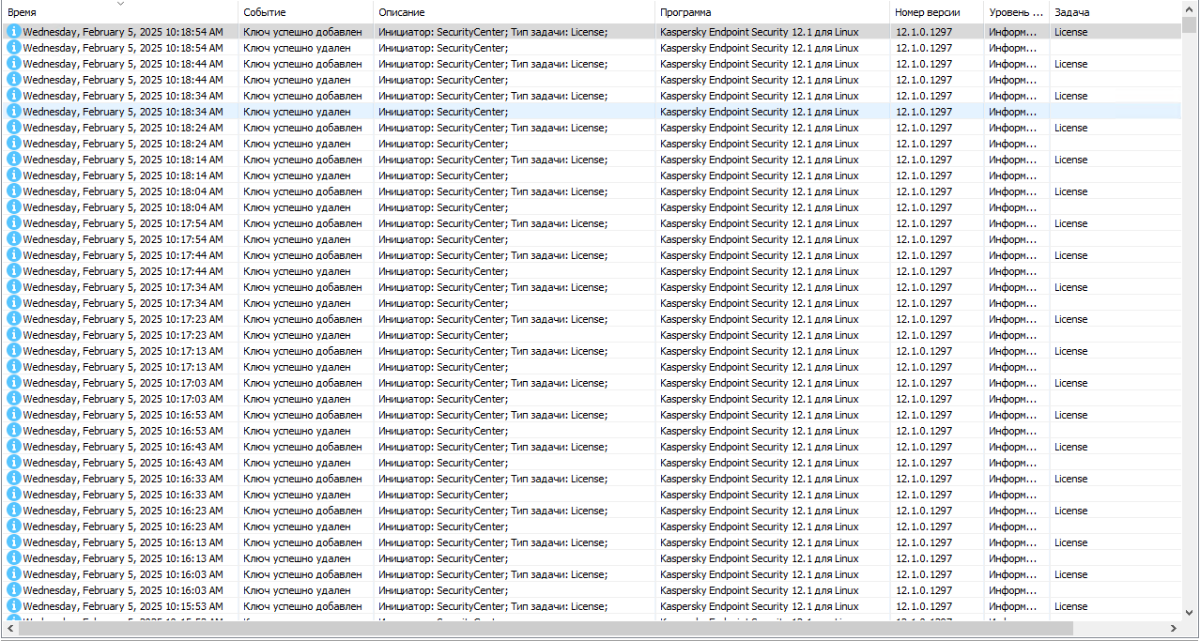Click info icon of 10:18:44 'Ключ успешно удален' row
The width and height of the screenshot is (1200, 641).
point(14,80)
